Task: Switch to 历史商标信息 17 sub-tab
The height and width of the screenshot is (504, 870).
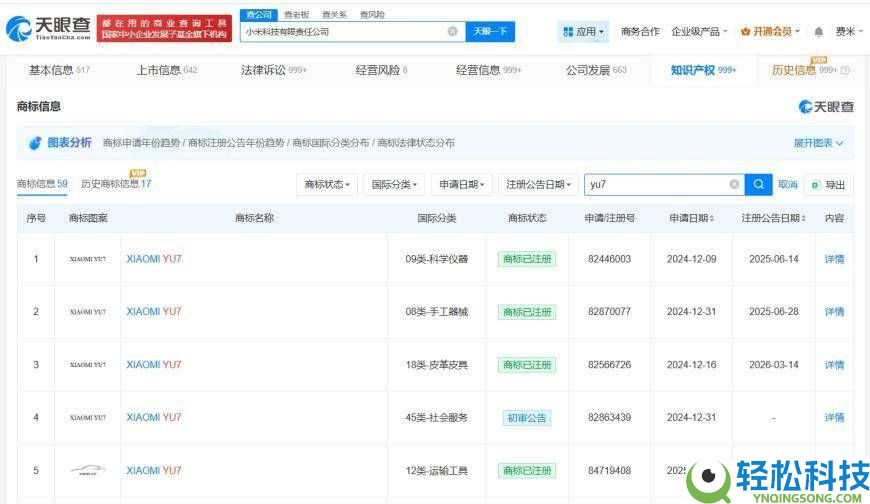Action: coord(116,184)
